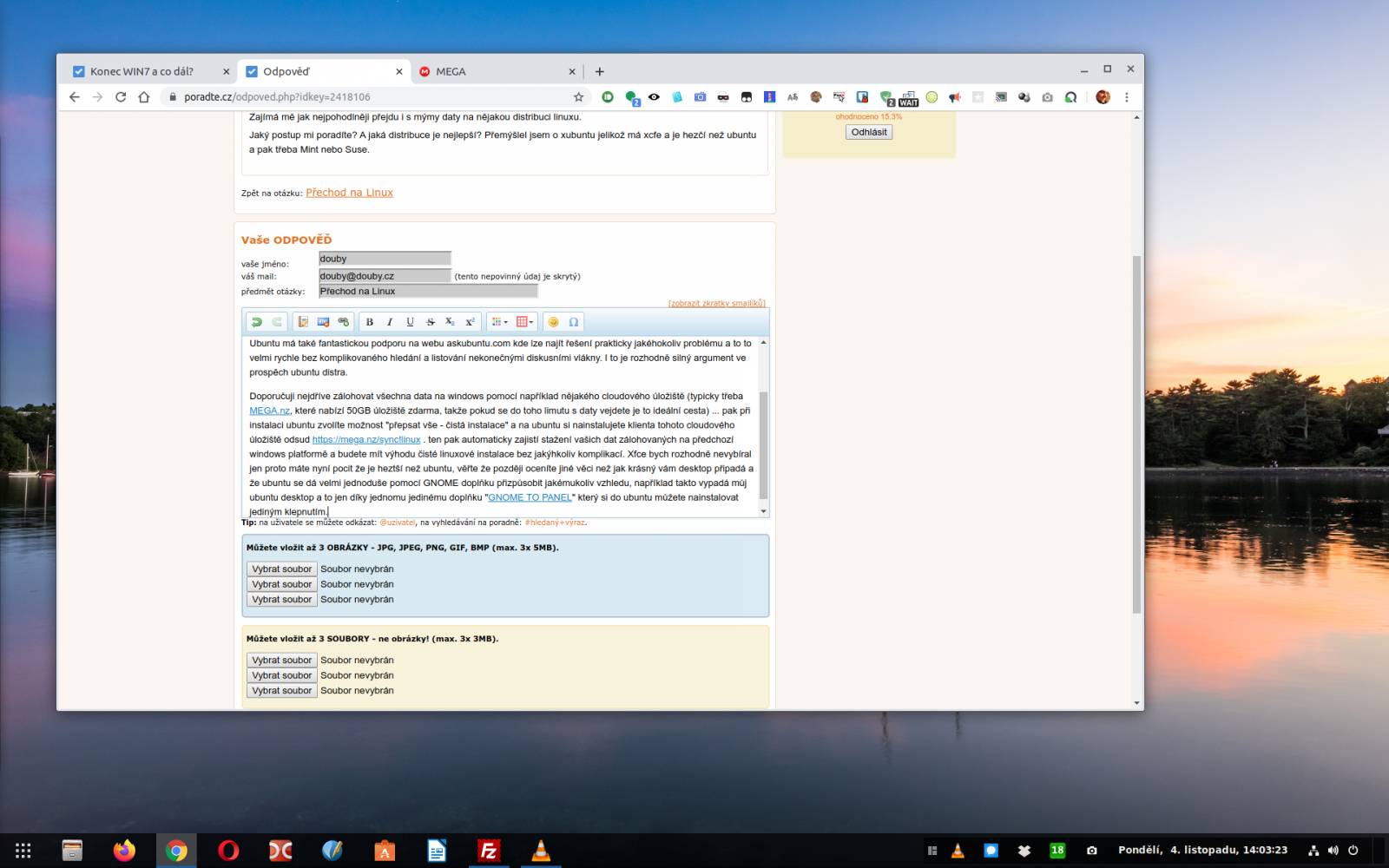
Task: Apply superscript formatting
Action: (470, 322)
